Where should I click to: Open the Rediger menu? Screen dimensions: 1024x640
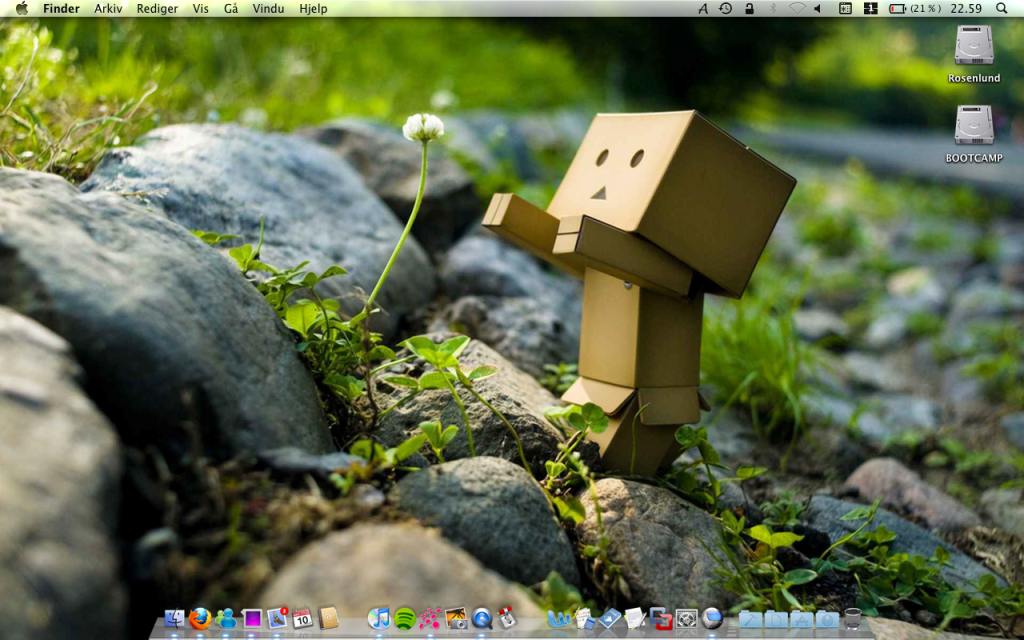tap(157, 8)
